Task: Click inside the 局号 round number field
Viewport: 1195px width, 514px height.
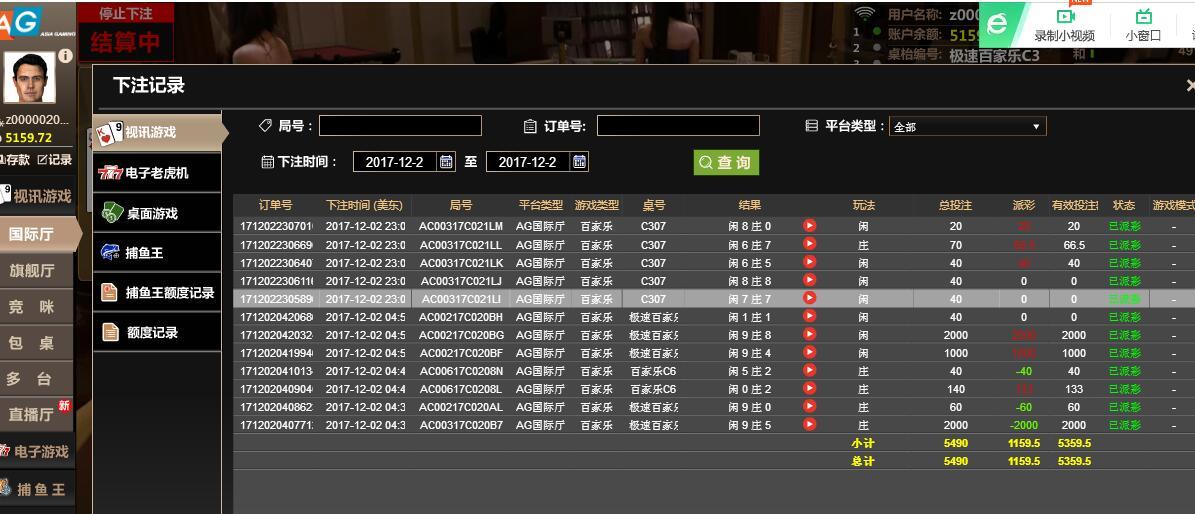Action: (400, 126)
